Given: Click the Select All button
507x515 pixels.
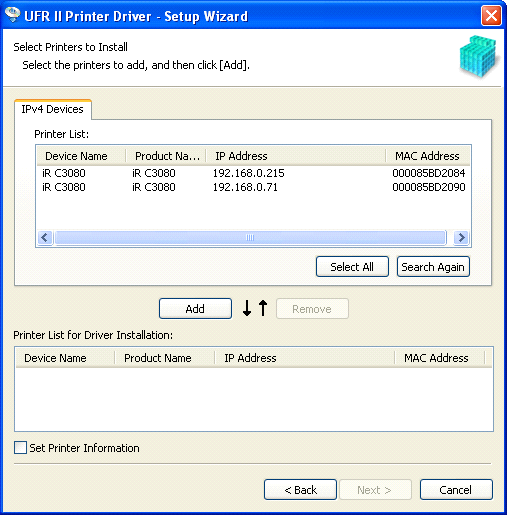Looking at the screenshot, I should click(x=352, y=267).
